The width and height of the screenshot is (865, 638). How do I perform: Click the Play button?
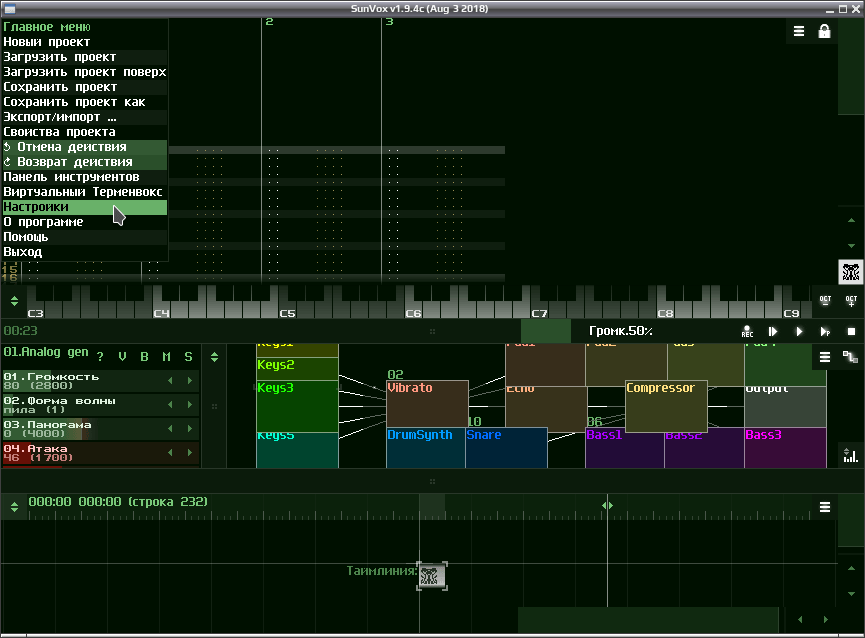799,331
